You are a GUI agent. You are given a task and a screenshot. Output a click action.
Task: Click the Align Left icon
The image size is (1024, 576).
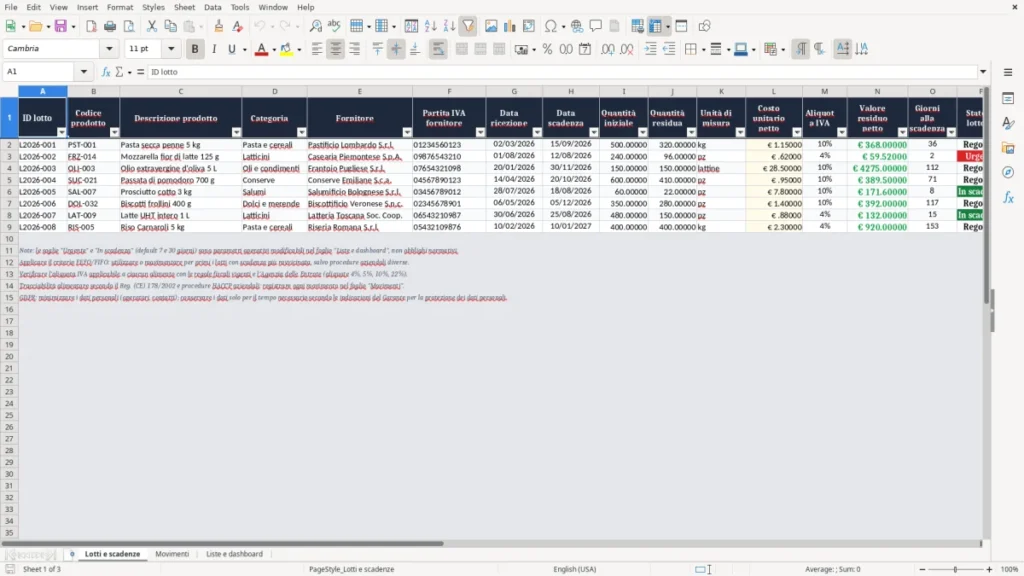pyautogui.click(x=317, y=49)
